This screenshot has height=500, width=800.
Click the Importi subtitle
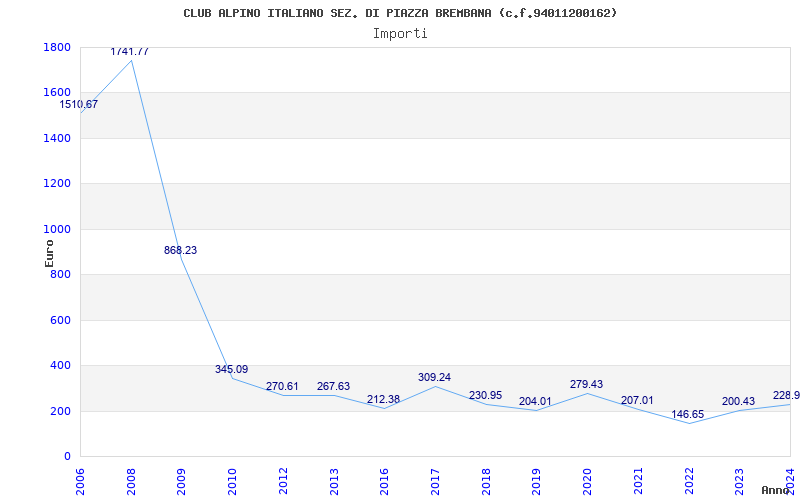coord(400,34)
